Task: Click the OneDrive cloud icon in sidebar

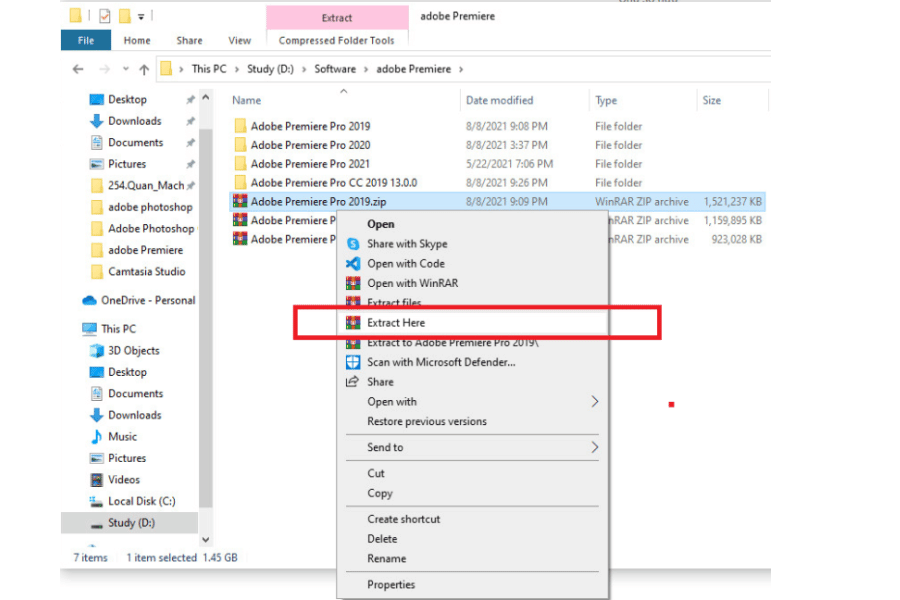Action: 89,300
